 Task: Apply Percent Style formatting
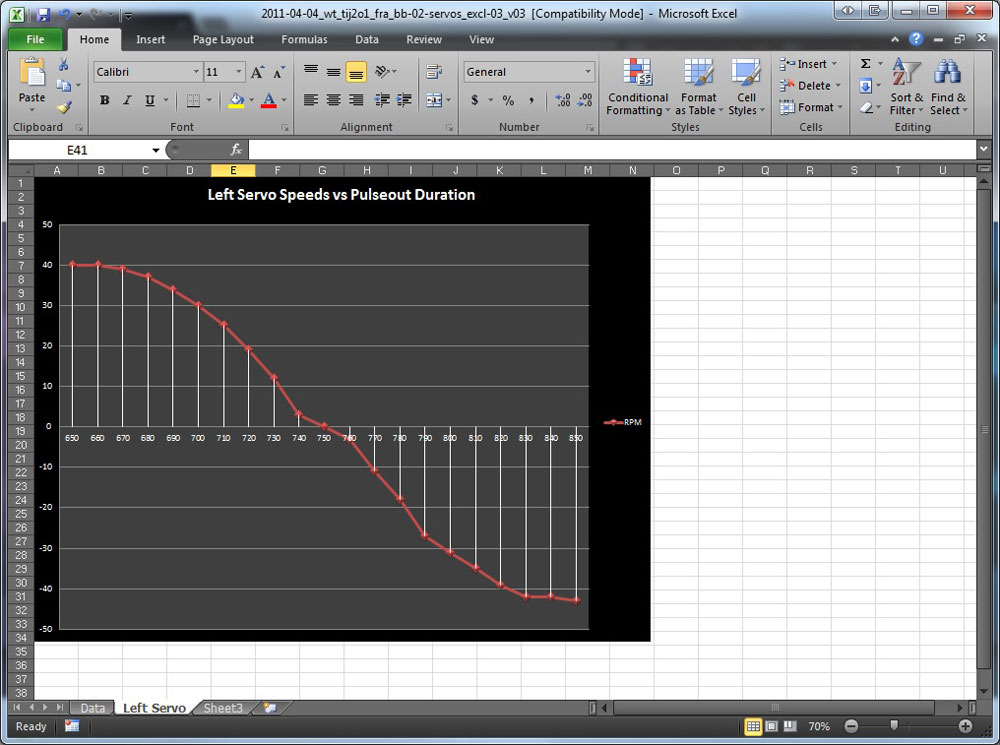[x=508, y=100]
